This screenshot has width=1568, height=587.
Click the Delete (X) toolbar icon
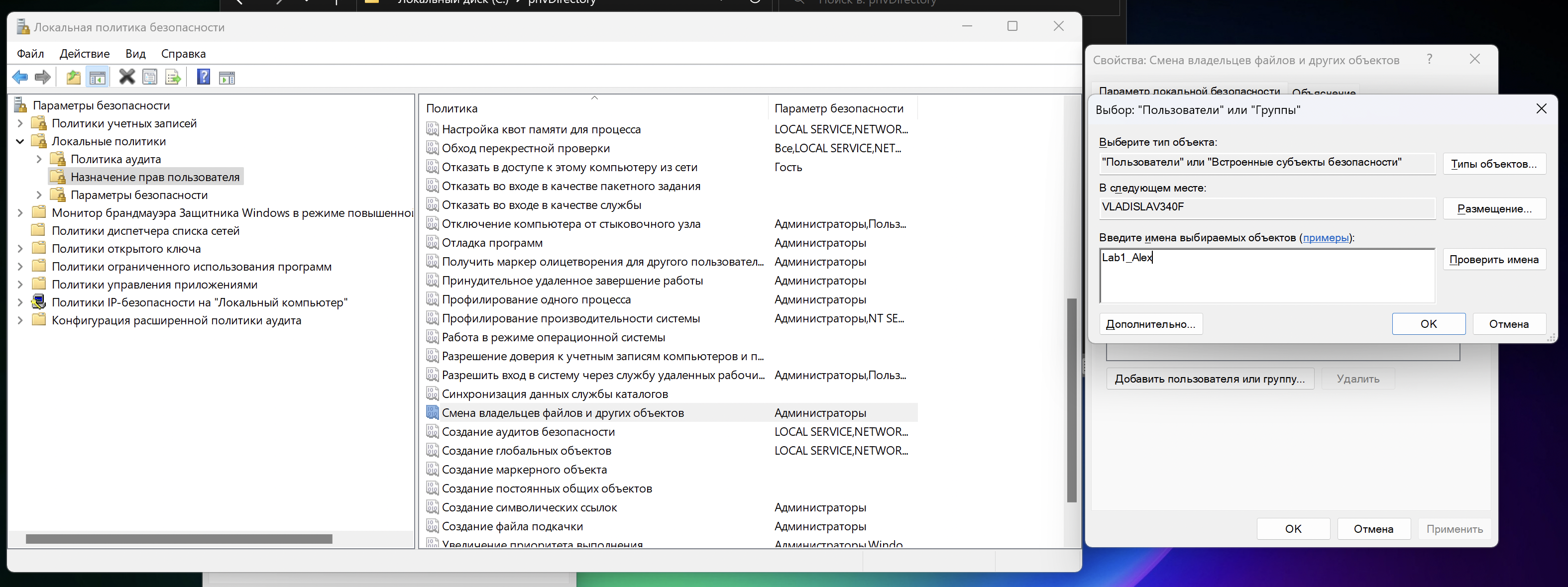[126, 77]
